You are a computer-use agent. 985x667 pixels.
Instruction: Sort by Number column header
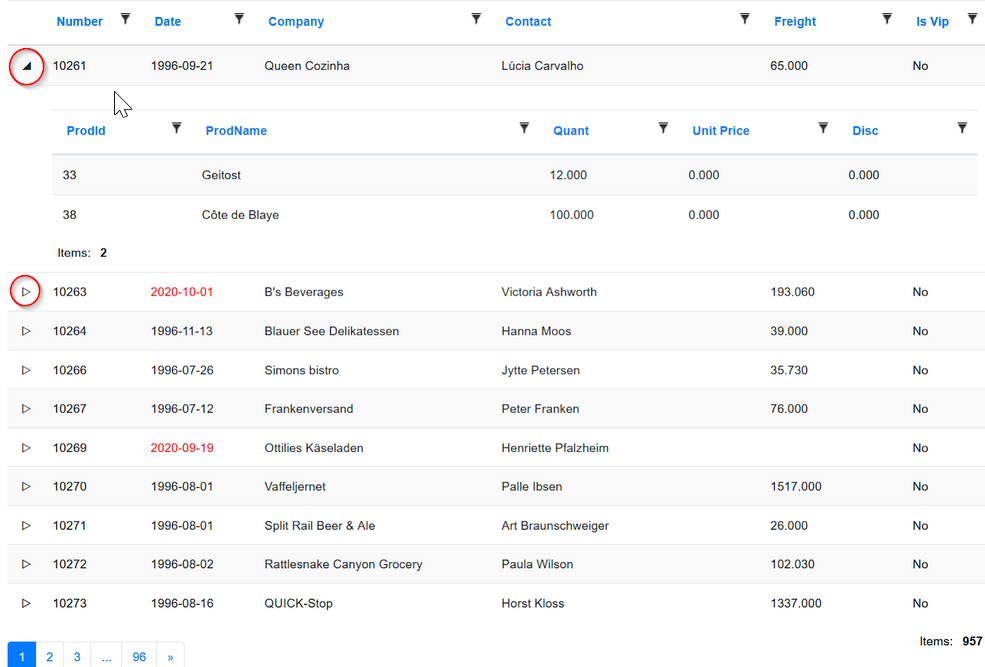[79, 21]
